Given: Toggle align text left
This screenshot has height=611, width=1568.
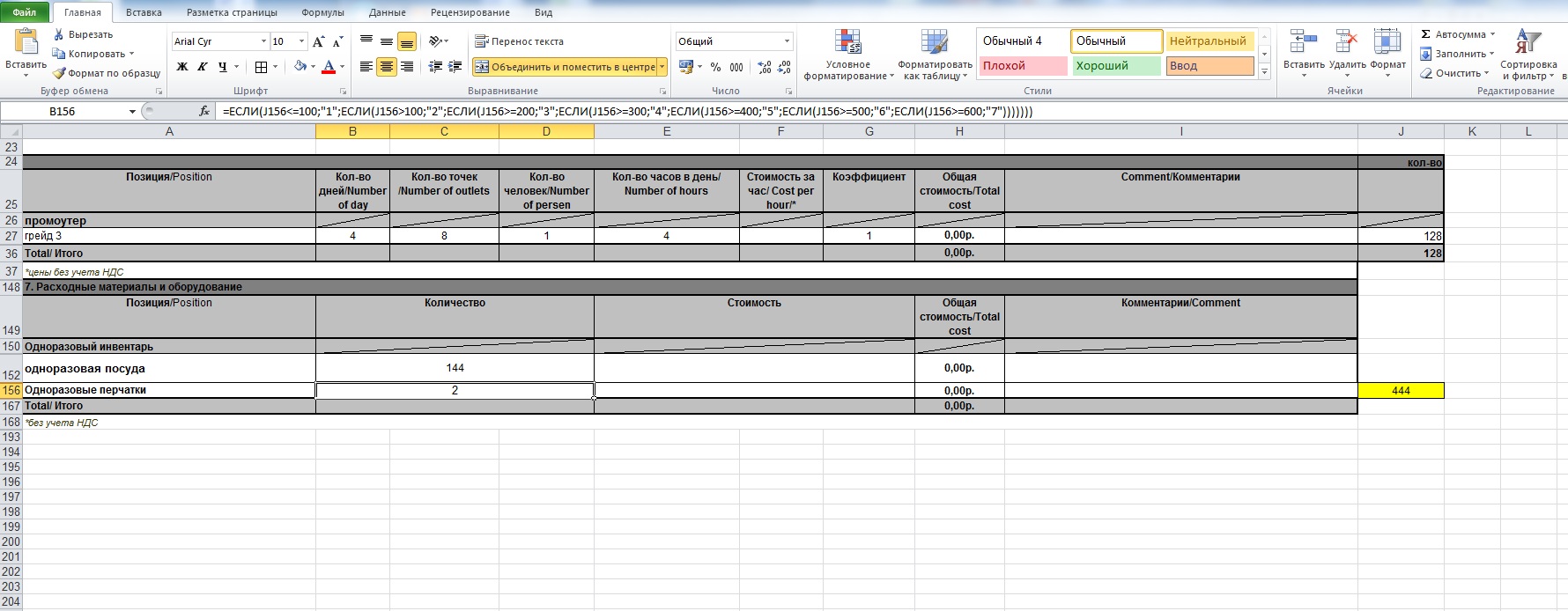Looking at the screenshot, I should coord(366,67).
